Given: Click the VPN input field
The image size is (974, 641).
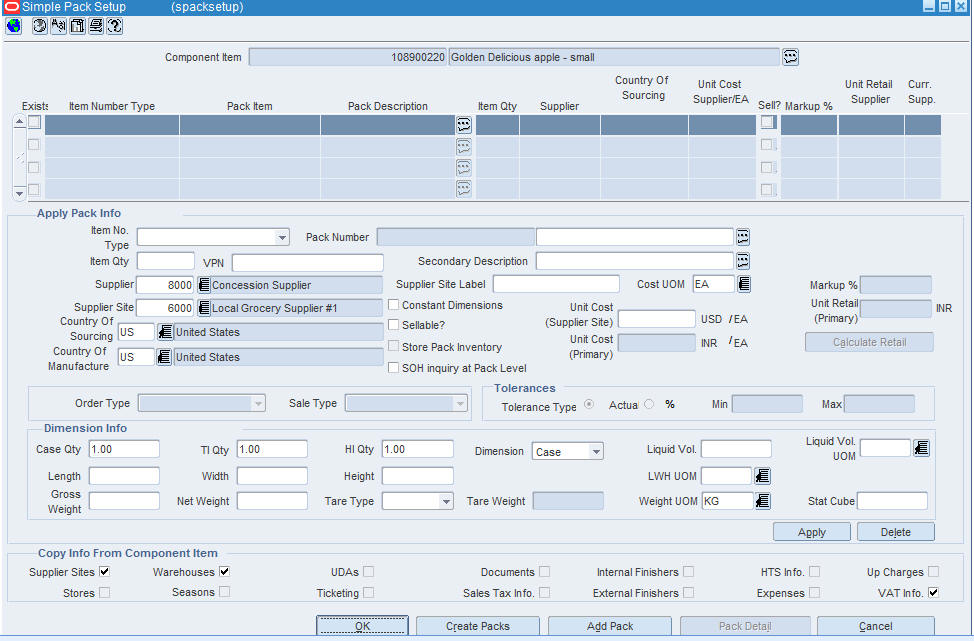Looking at the screenshot, I should tap(307, 262).
